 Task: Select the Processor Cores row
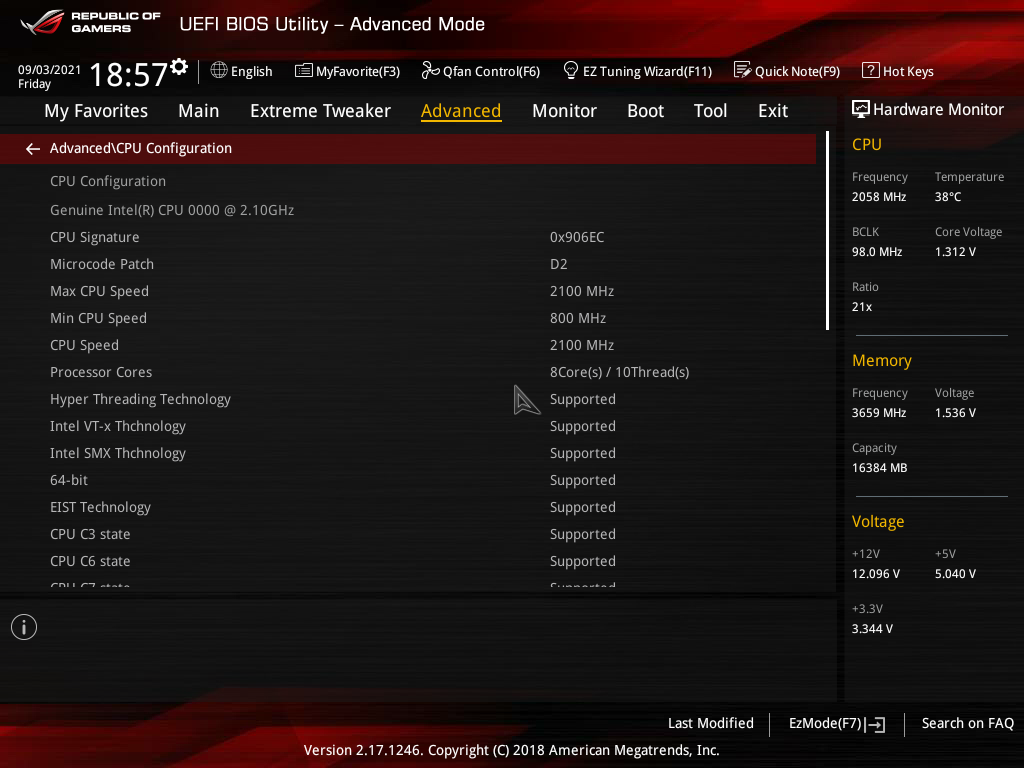click(x=408, y=372)
